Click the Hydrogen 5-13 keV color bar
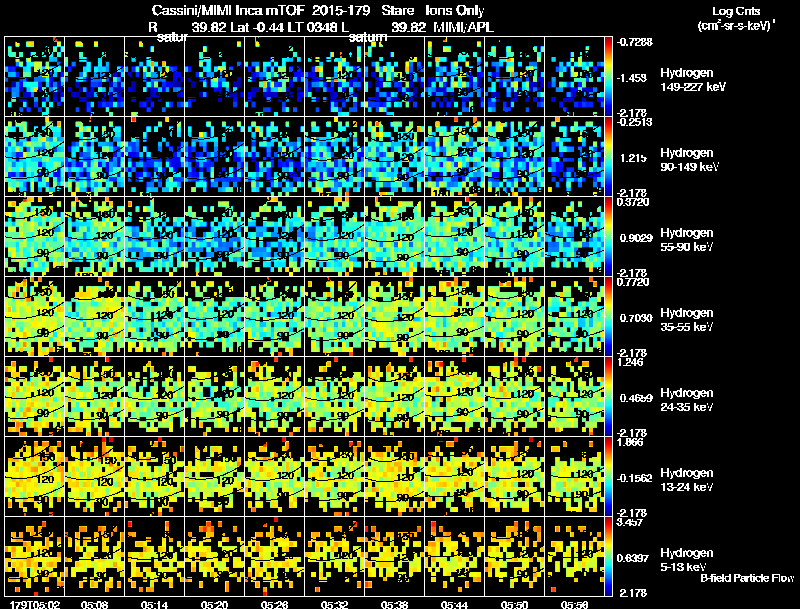This screenshot has height=609, width=800. (x=608, y=556)
